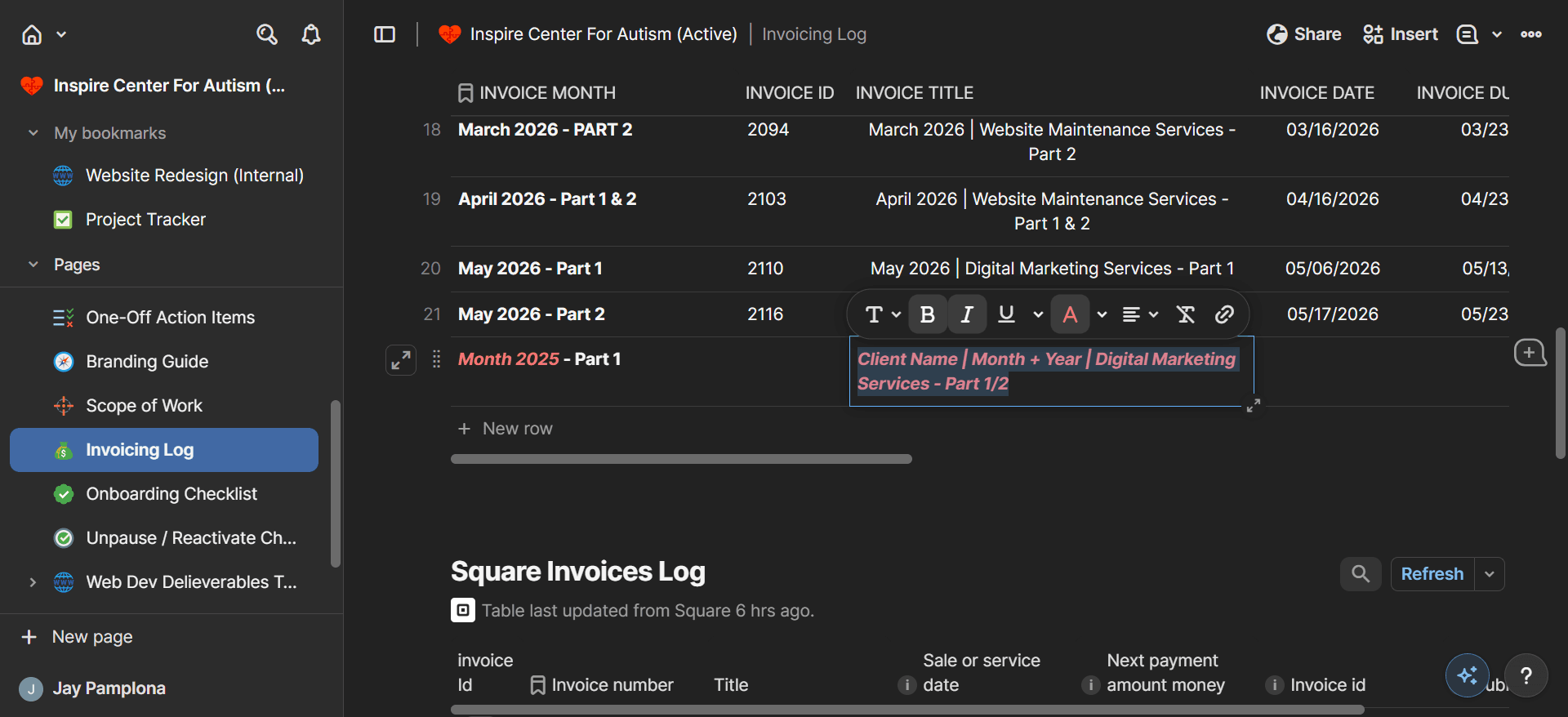Expand Web Dev Delieverables page

point(33,582)
